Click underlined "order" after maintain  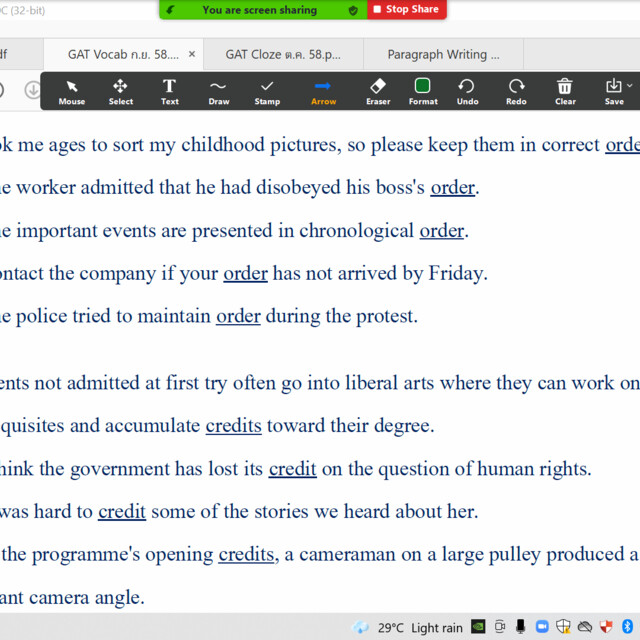pyautogui.click(x=238, y=316)
